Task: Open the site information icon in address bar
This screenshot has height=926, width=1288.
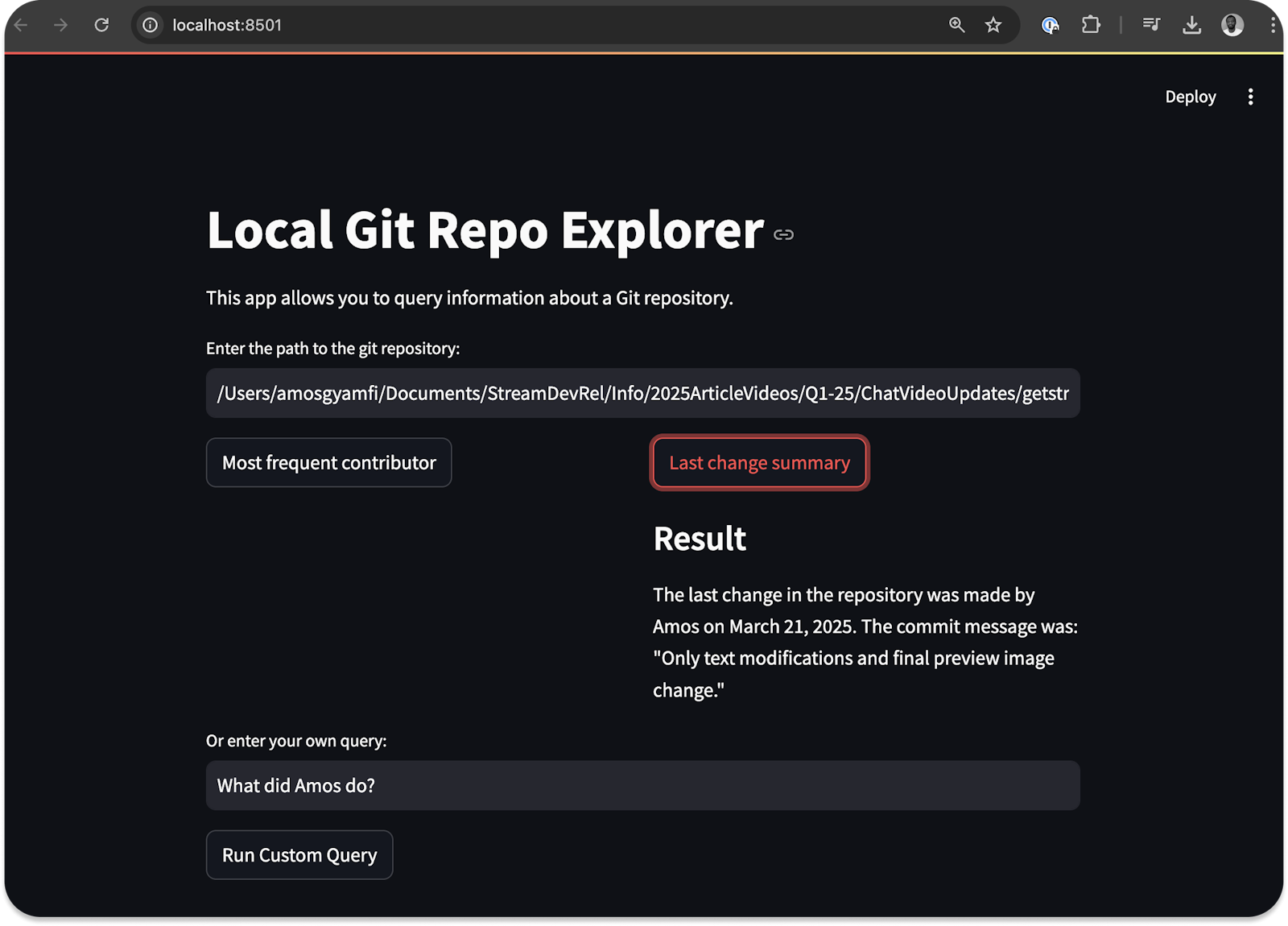Action: point(149,25)
